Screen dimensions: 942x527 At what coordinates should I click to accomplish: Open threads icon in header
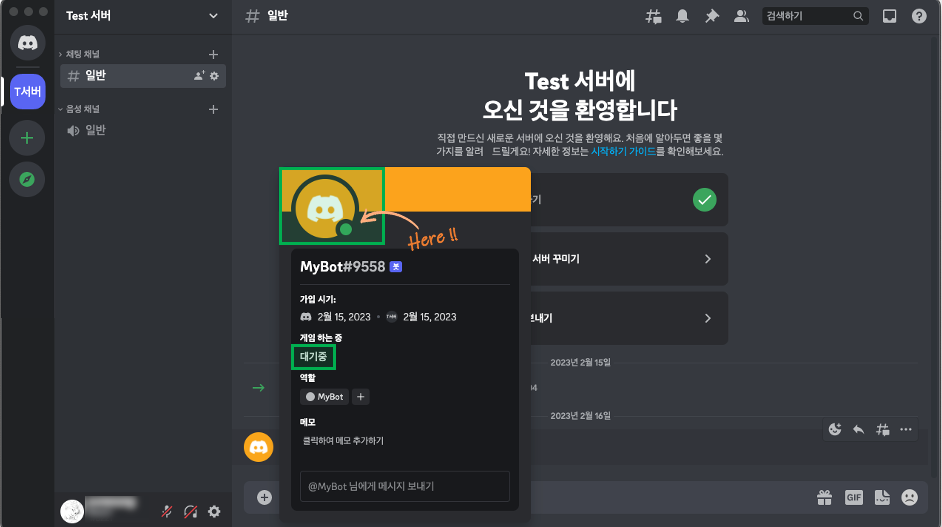click(653, 16)
